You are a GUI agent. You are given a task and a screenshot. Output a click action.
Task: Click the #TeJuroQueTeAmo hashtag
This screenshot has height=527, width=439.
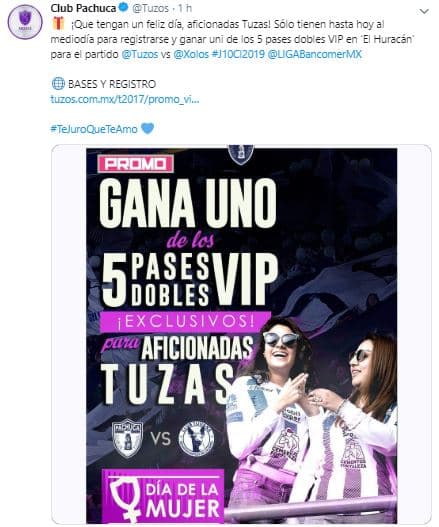pyautogui.click(x=94, y=129)
